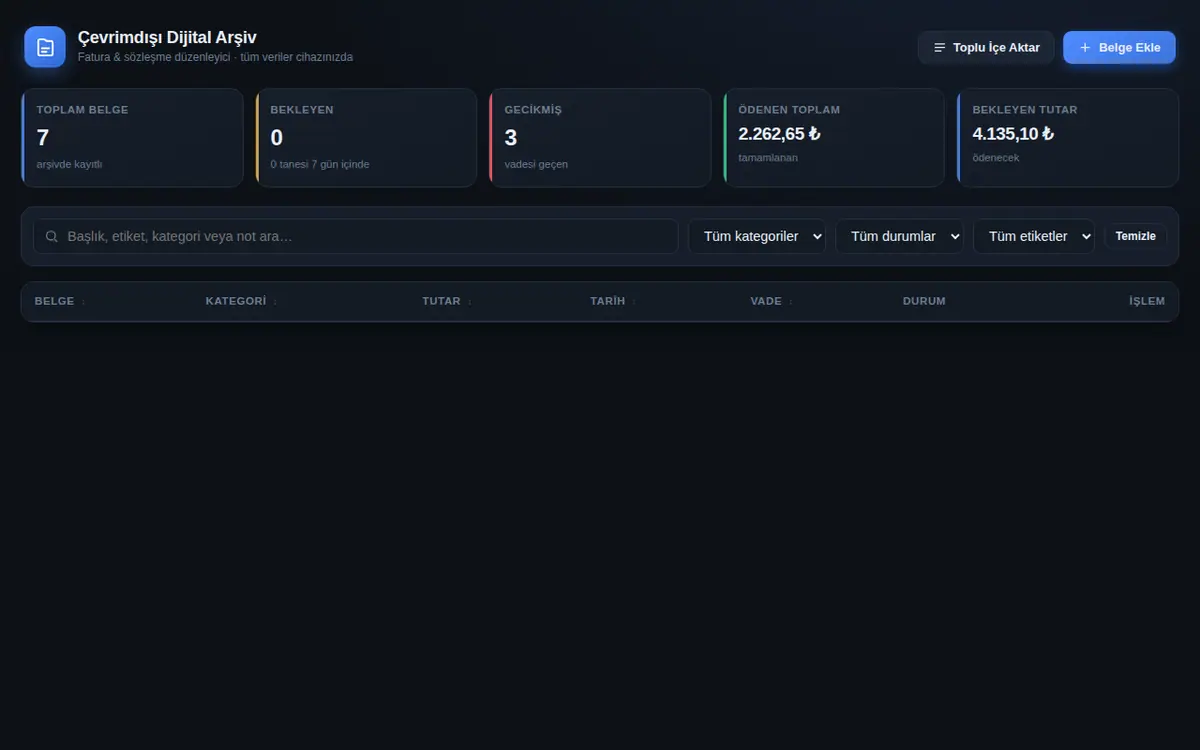Open the Tüm durumlar status filter
The height and width of the screenshot is (750, 1200).
pyautogui.click(x=899, y=236)
